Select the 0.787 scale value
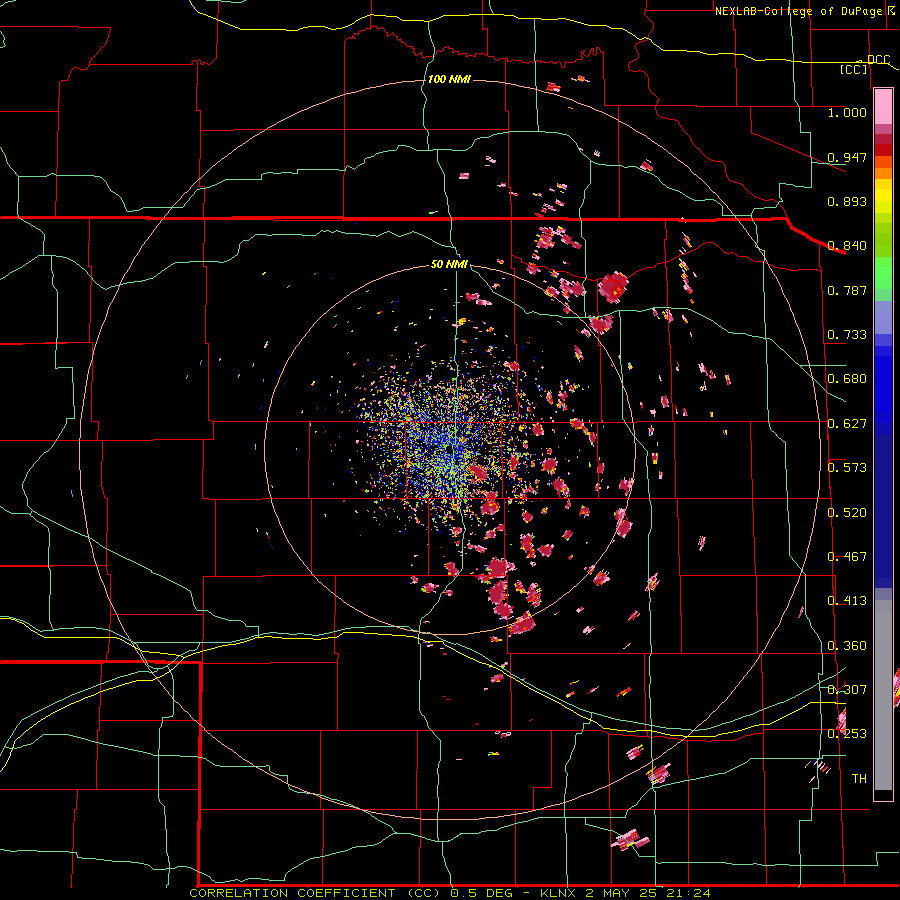Image resolution: width=900 pixels, height=900 pixels. [847, 290]
